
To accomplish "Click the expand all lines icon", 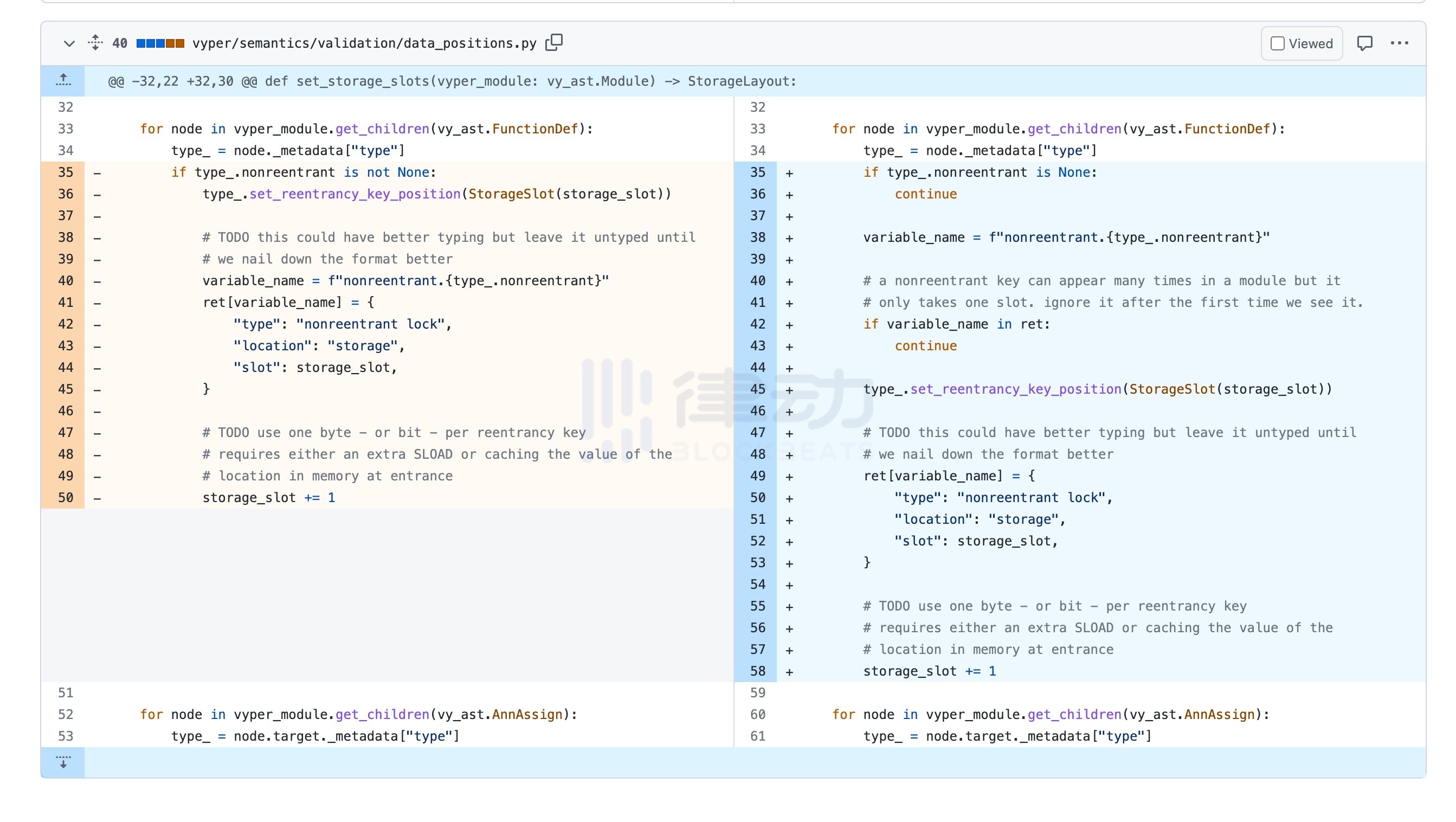I will pyautogui.click(x=95, y=43).
